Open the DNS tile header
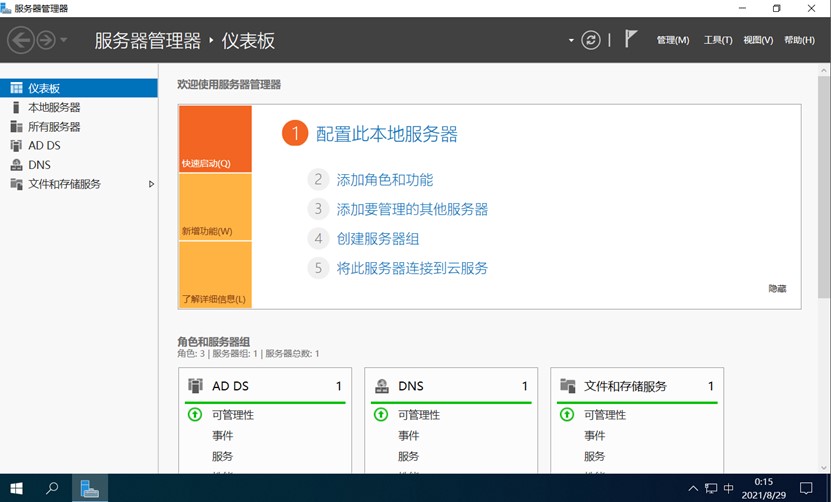831x502 pixels. [x=451, y=386]
